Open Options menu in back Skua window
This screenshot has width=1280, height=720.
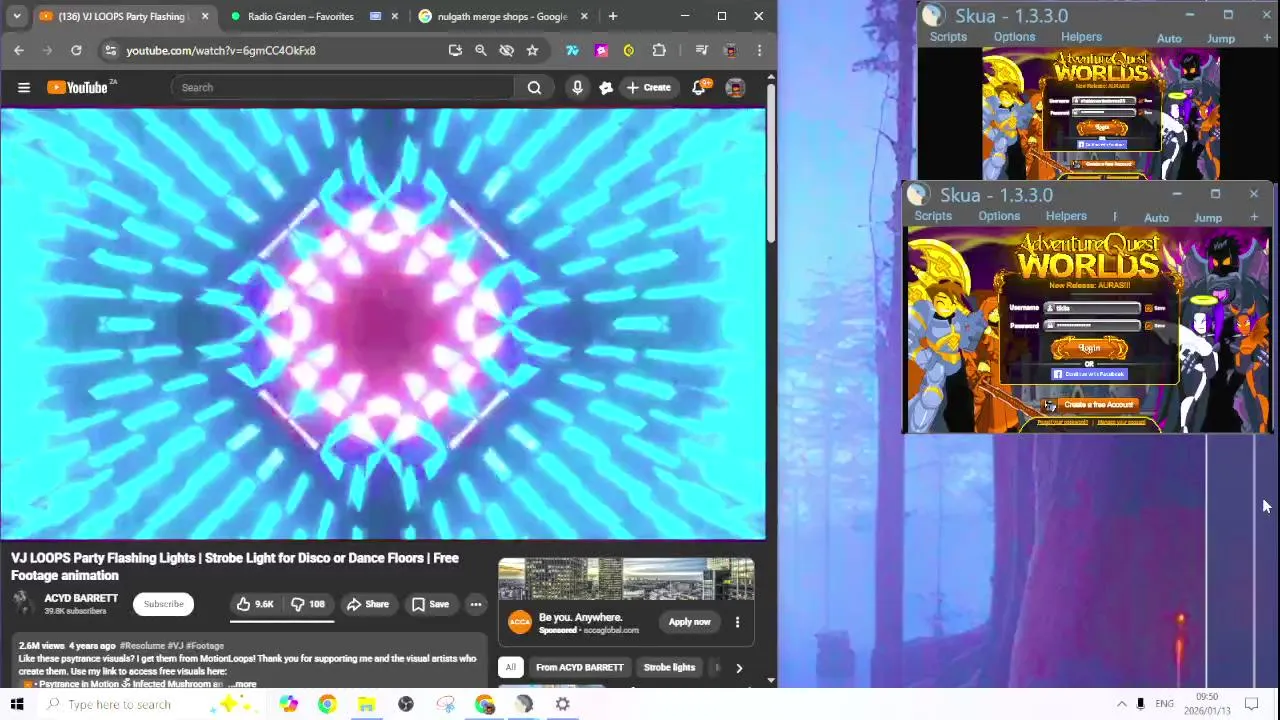click(x=1014, y=37)
